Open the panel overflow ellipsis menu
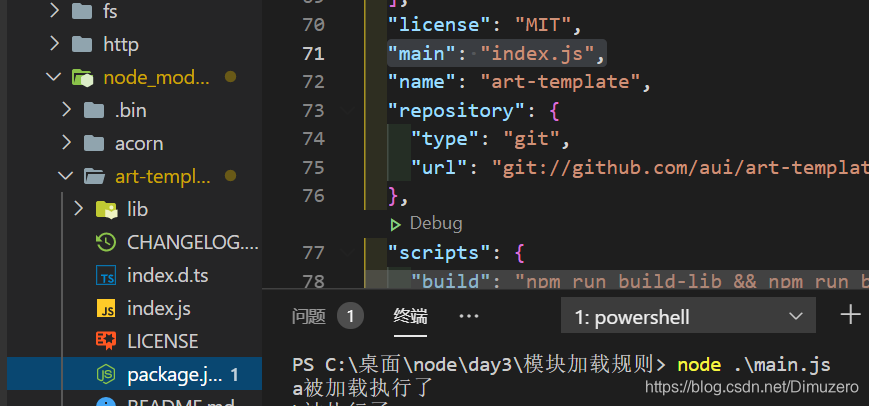The height and width of the screenshot is (406, 869). [469, 316]
